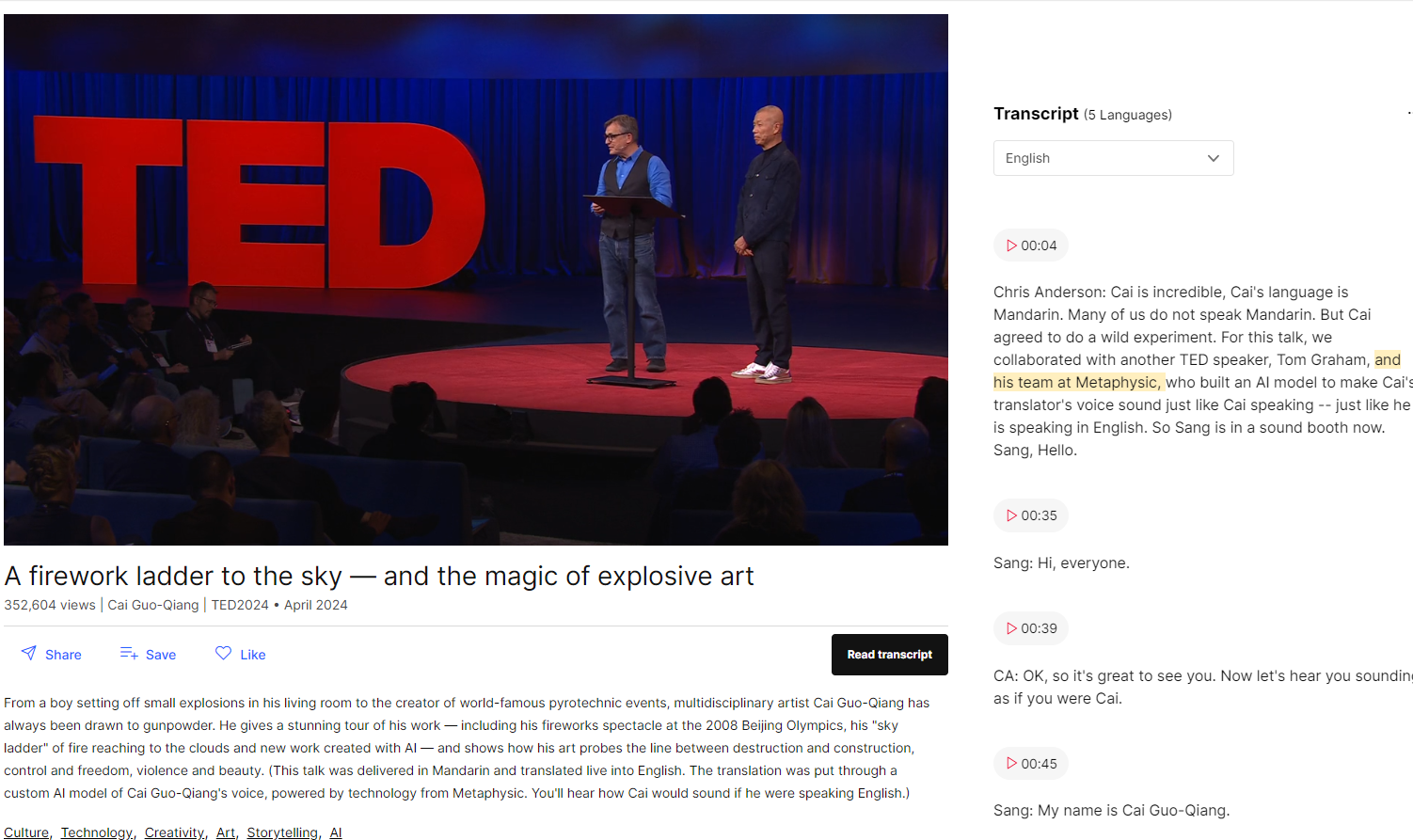Open the transcript language dropdown
The width and height of the screenshot is (1413, 840).
(1113, 157)
